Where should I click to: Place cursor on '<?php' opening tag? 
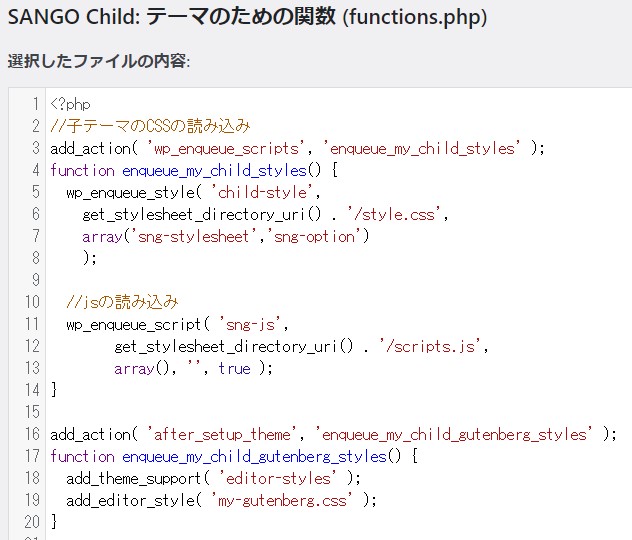[70, 104]
